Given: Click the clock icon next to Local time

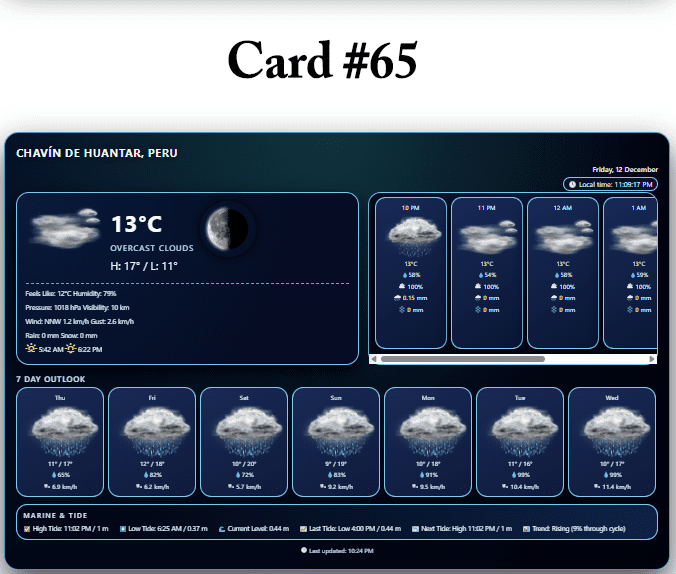Looking at the screenshot, I should (x=572, y=184).
